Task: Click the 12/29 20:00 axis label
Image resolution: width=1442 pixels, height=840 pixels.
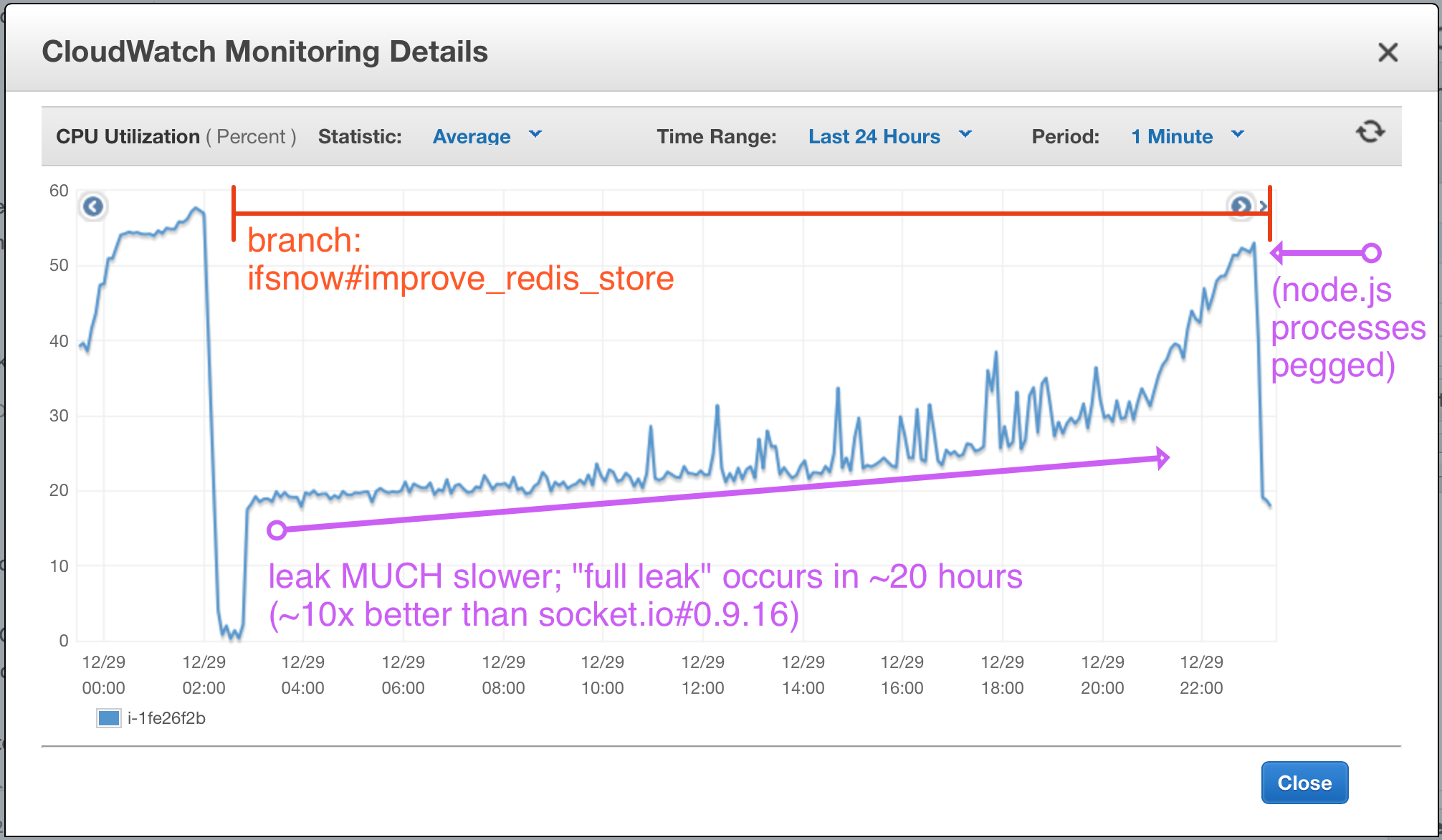Action: pos(1102,674)
